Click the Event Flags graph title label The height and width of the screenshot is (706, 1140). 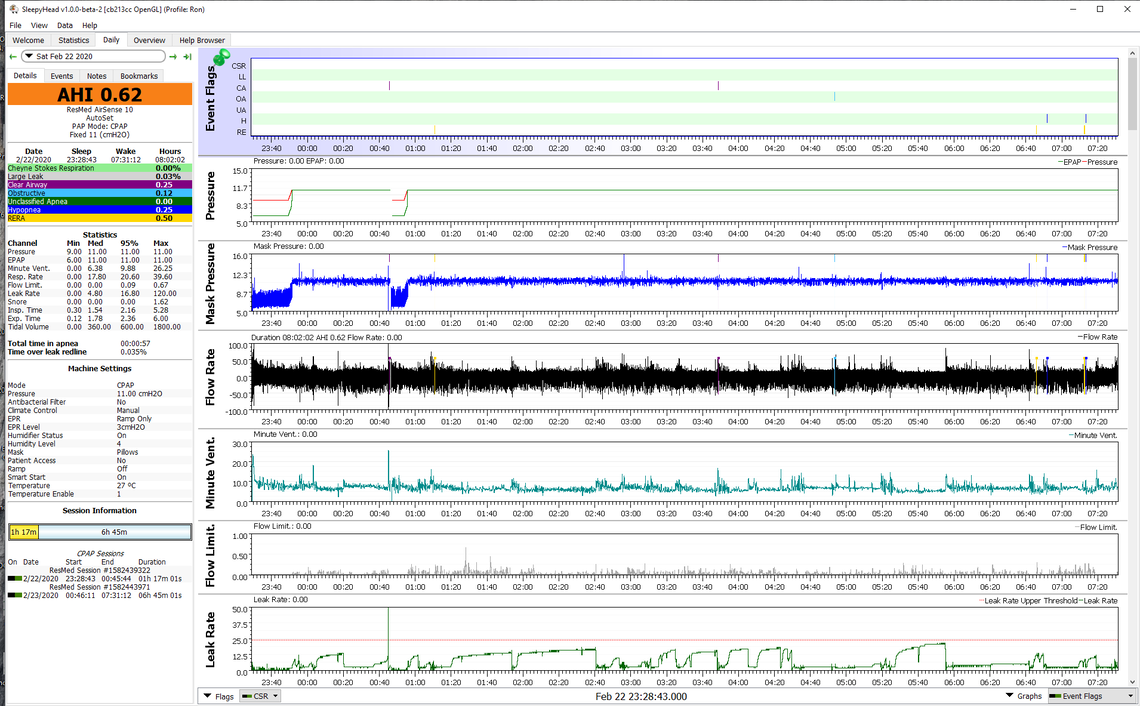pyautogui.click(x=210, y=98)
